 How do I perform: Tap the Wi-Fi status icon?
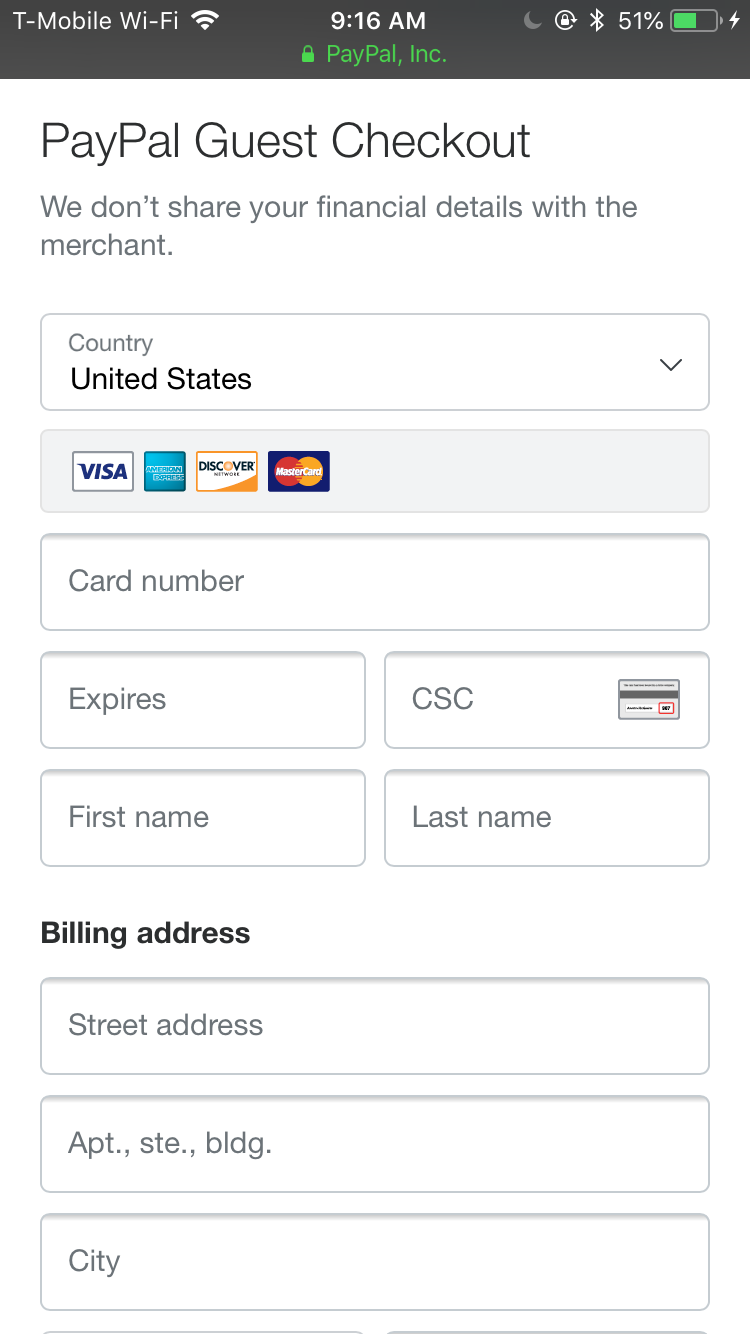[205, 20]
